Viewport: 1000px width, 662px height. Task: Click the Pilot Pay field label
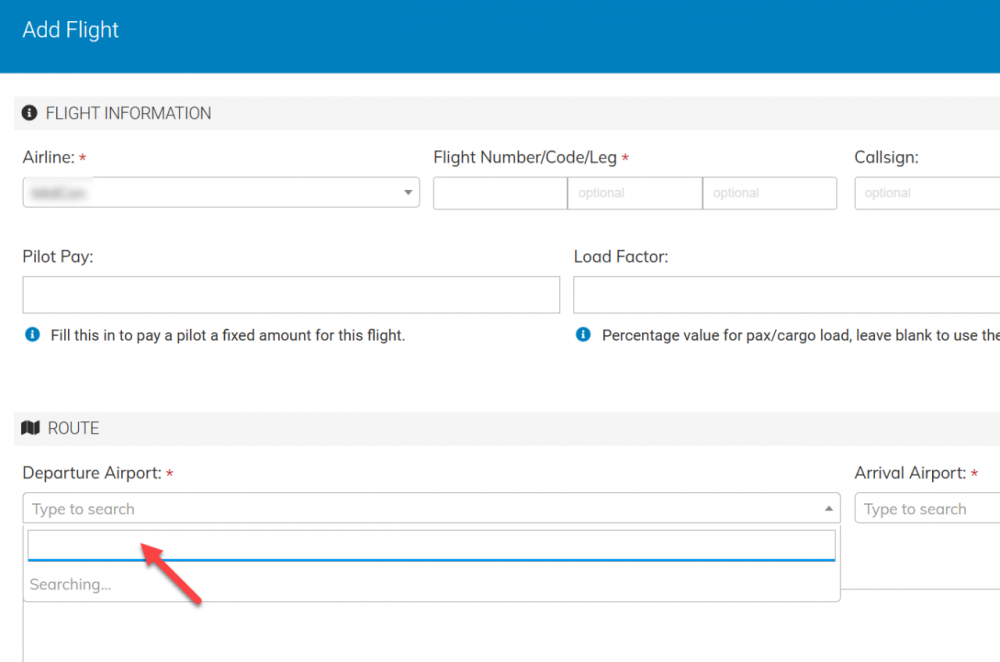(x=57, y=257)
